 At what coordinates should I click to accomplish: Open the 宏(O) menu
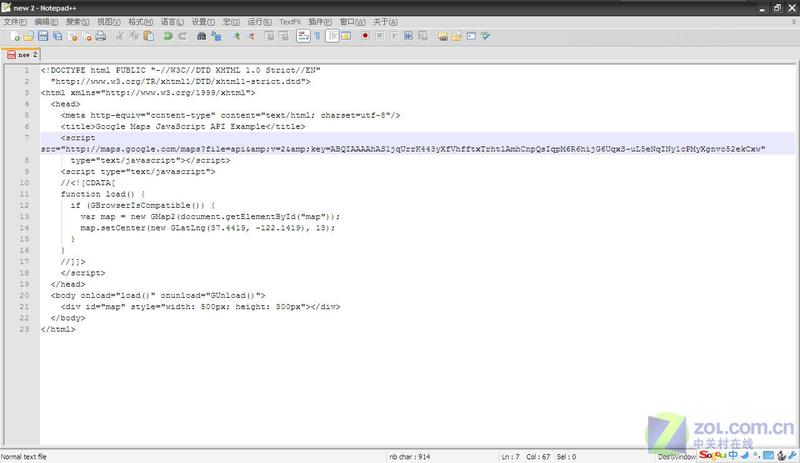[x=231, y=22]
